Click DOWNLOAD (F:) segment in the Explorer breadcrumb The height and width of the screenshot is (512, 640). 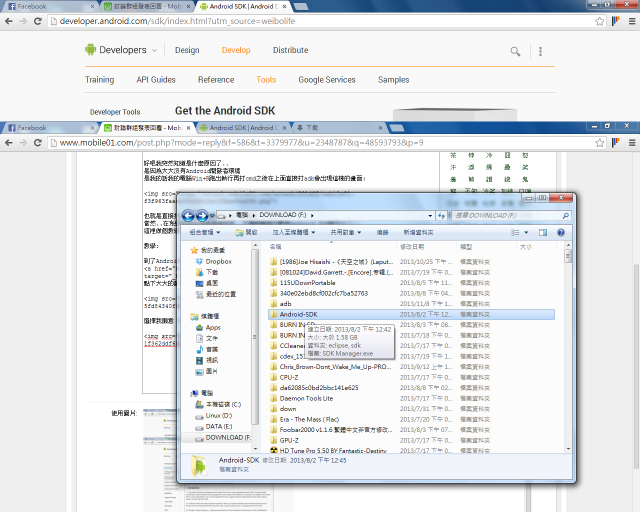pyautogui.click(x=282, y=215)
